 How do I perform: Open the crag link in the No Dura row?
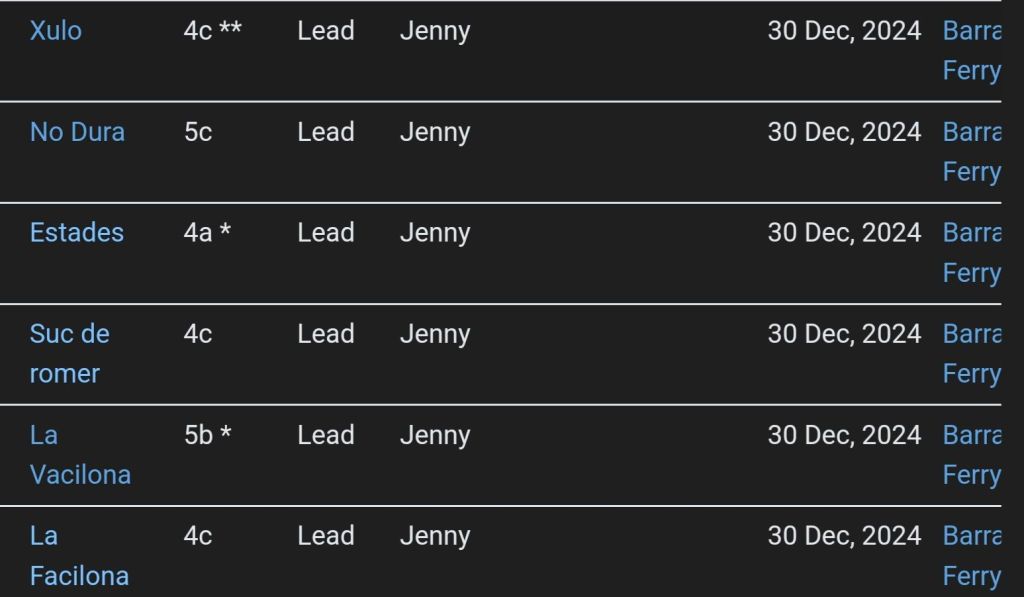(x=971, y=151)
